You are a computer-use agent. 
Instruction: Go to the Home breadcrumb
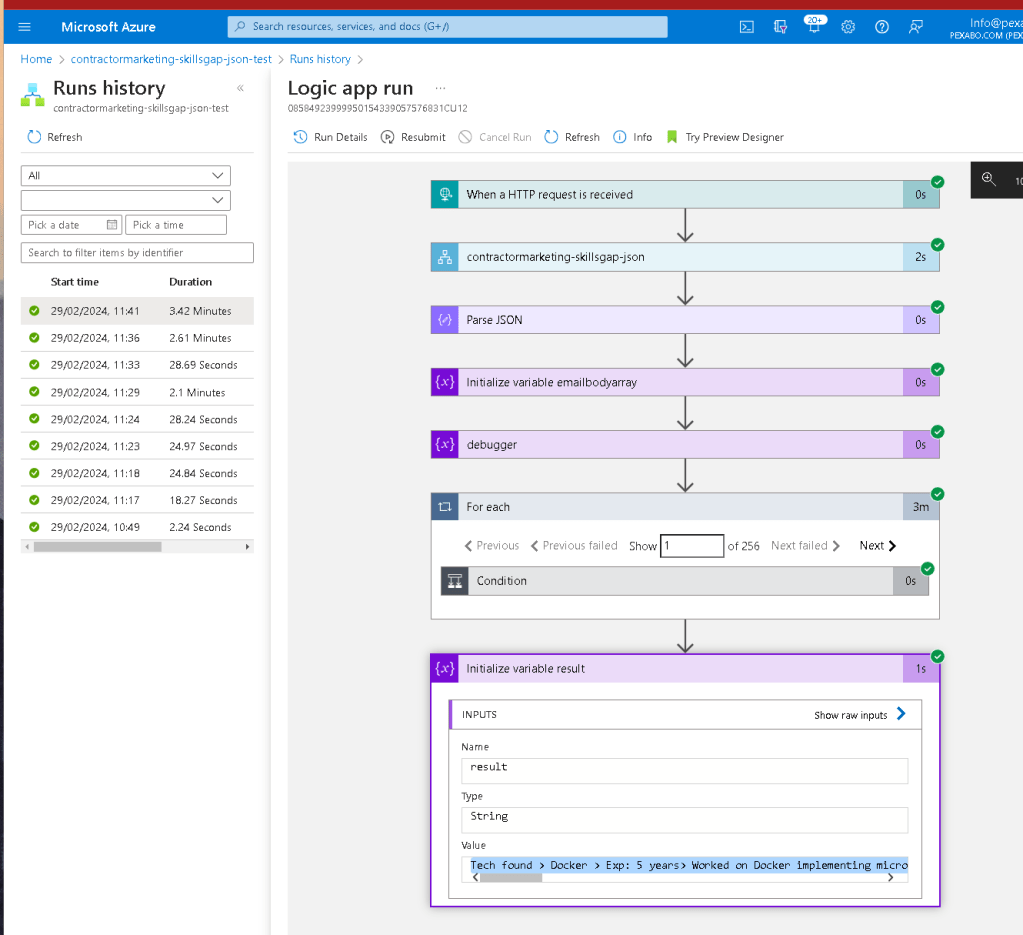pos(36,59)
